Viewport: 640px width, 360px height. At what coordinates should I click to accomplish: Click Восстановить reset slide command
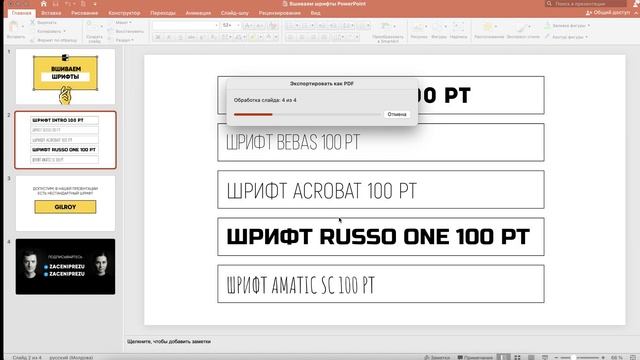(x=127, y=31)
